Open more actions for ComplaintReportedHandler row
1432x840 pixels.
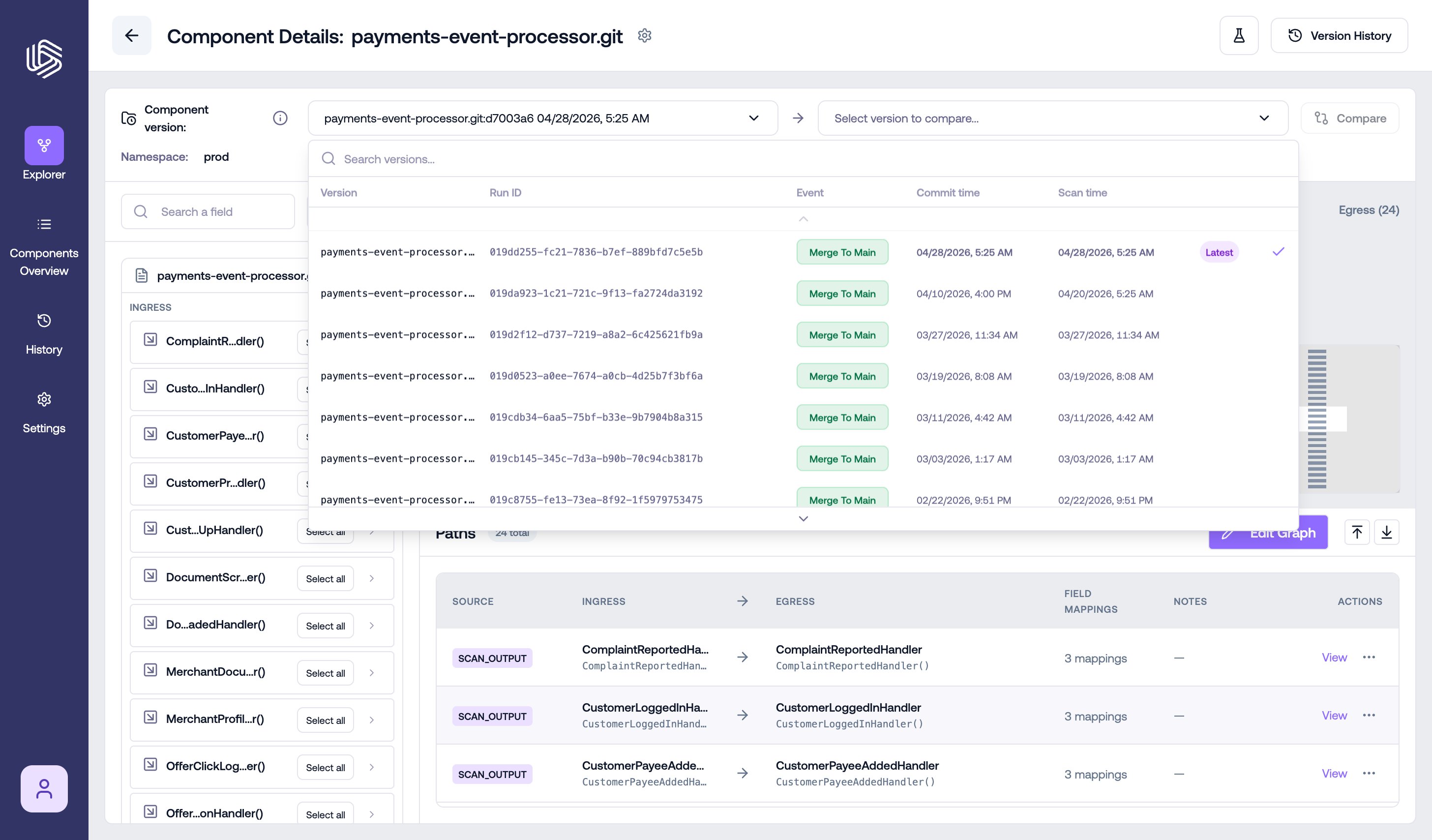(1369, 657)
